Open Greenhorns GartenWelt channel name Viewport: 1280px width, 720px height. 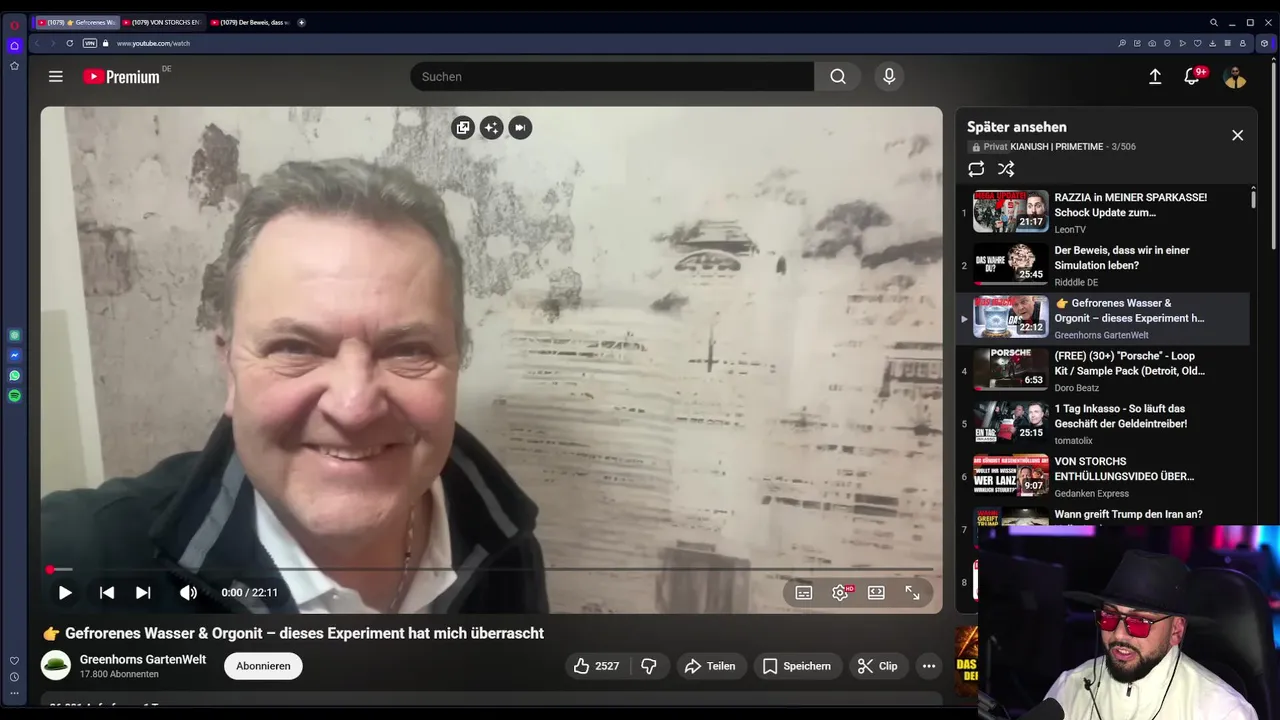143,659
